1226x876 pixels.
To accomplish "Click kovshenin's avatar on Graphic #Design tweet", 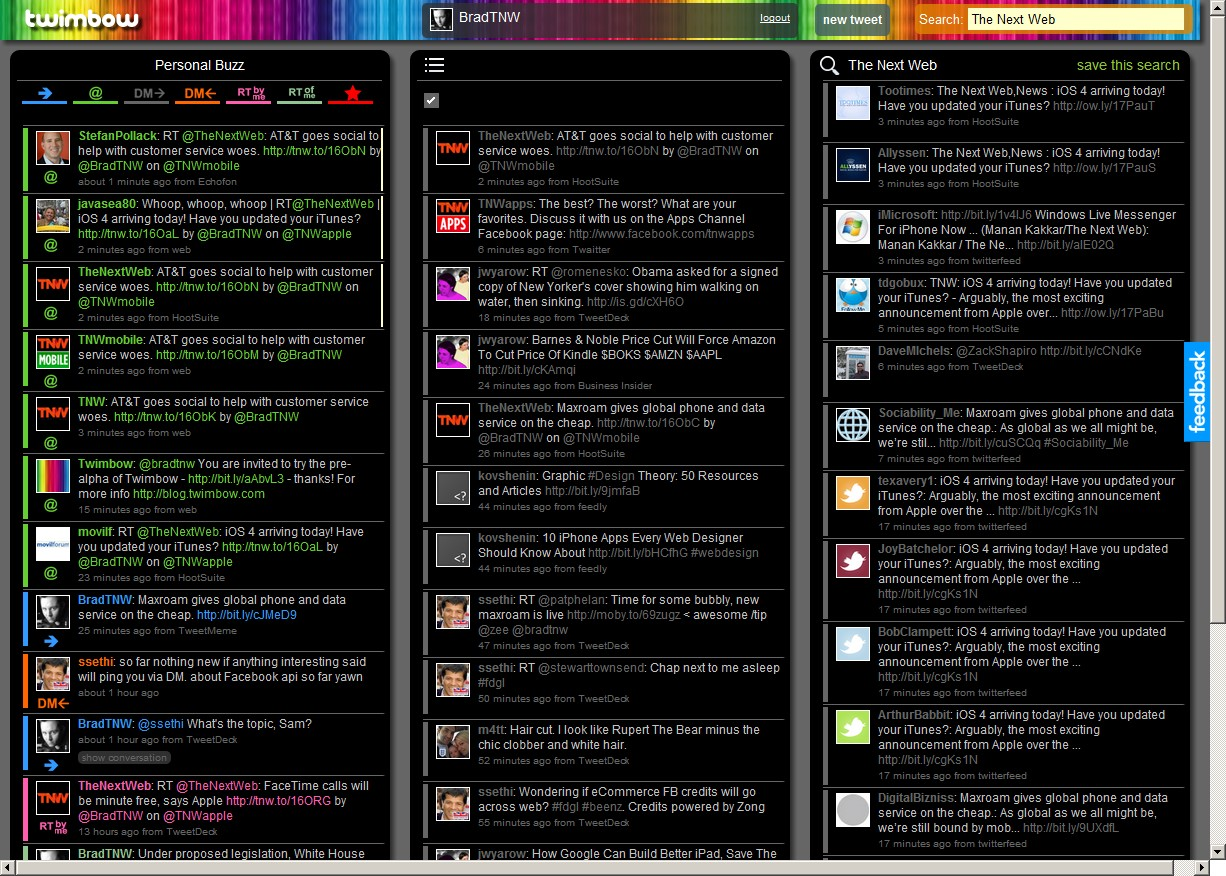I will click(x=453, y=488).
